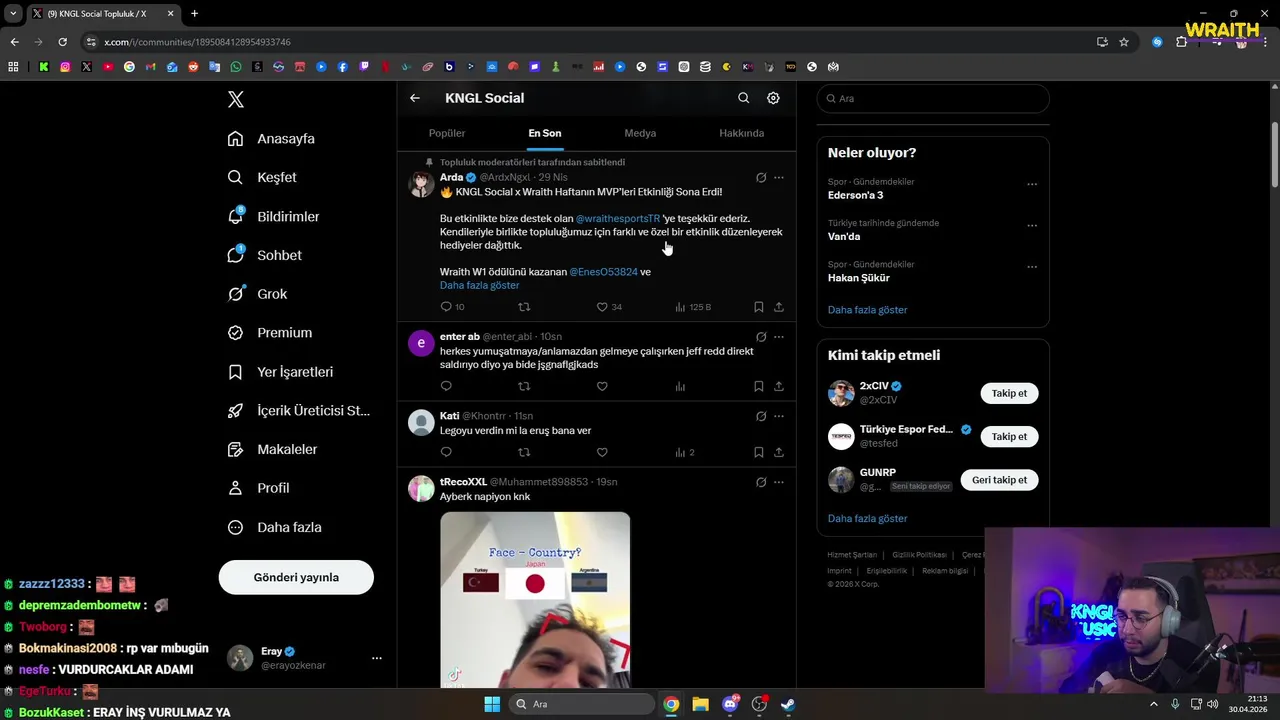Switch to En Son tab
Image resolution: width=1280 pixels, height=720 pixels.
pyautogui.click(x=545, y=133)
